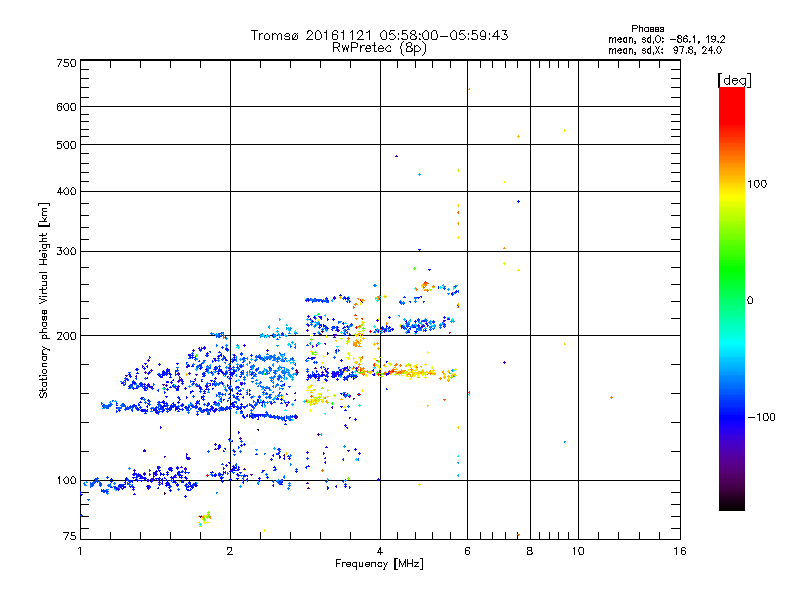Click the y-axis tick label '300'
Image resolution: width=800 pixels, height=600 pixels.
tap(66, 251)
